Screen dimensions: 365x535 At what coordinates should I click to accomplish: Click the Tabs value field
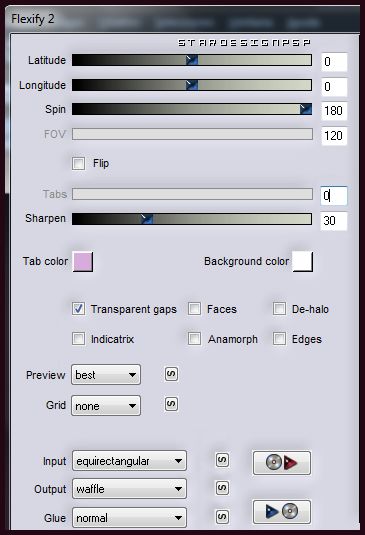tap(334, 196)
